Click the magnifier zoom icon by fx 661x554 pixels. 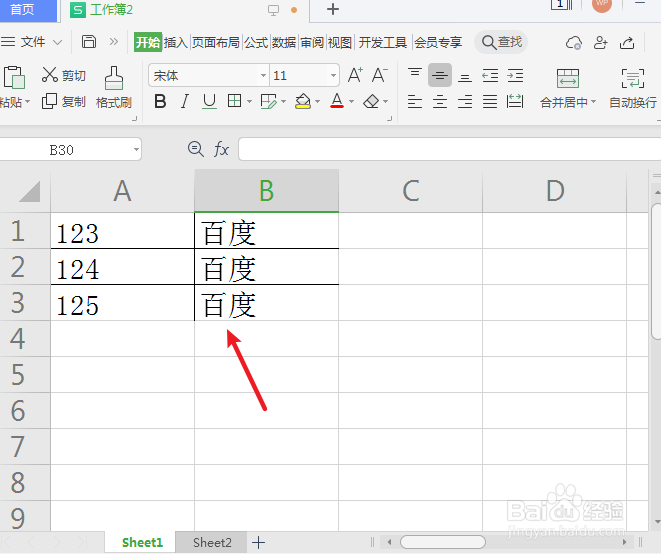(x=196, y=149)
